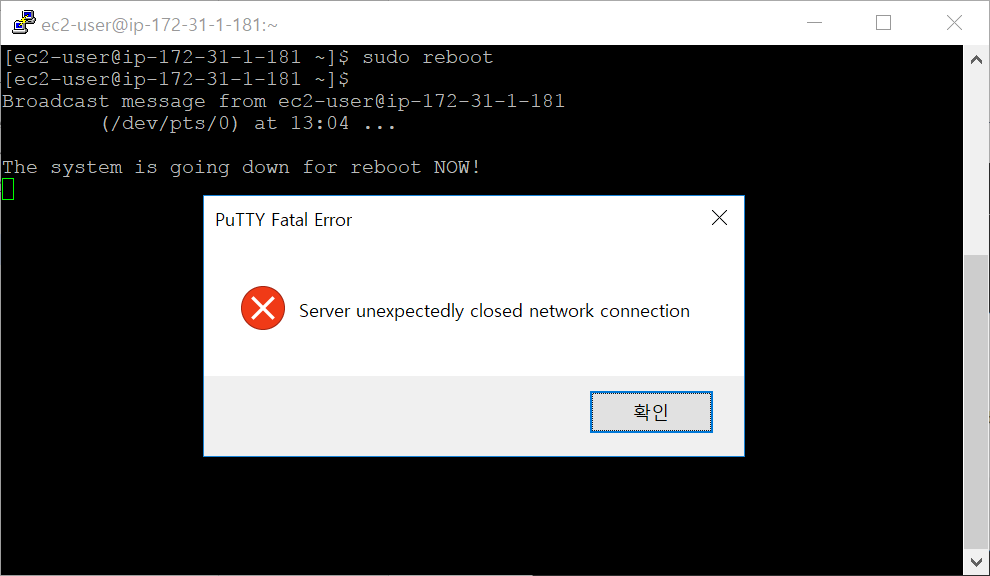Click the empty second shell prompt line

pos(176,80)
